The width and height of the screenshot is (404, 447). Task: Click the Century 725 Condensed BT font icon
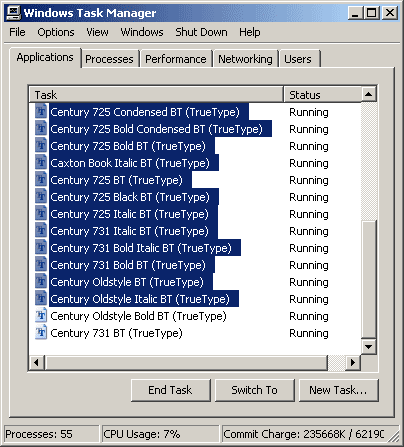[41, 111]
